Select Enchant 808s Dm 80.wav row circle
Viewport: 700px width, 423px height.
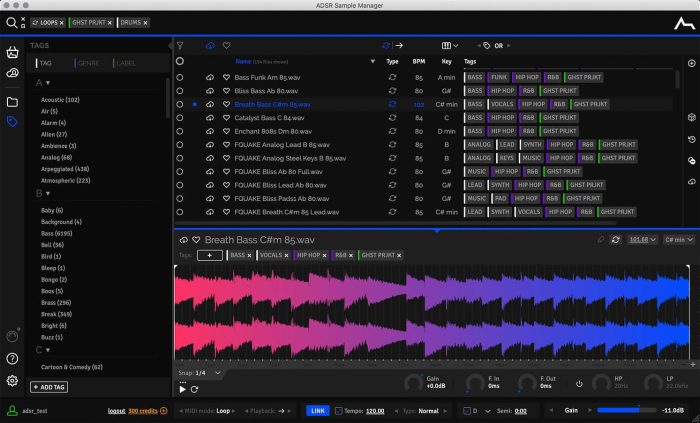[x=180, y=131]
